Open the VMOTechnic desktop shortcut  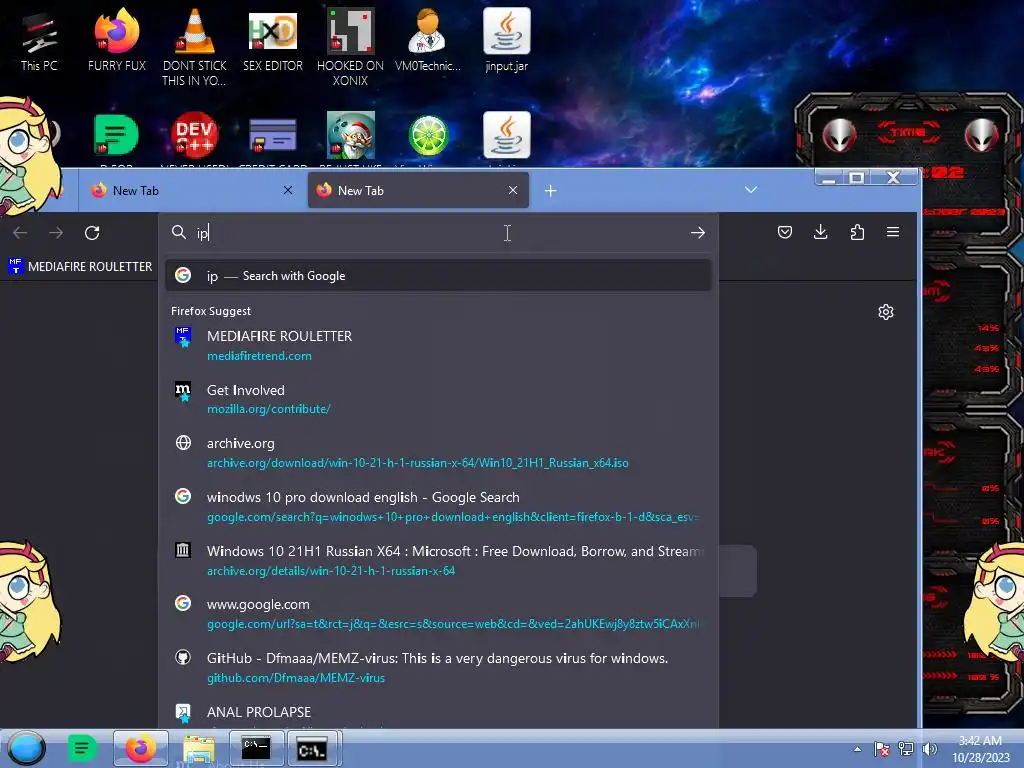[428, 40]
